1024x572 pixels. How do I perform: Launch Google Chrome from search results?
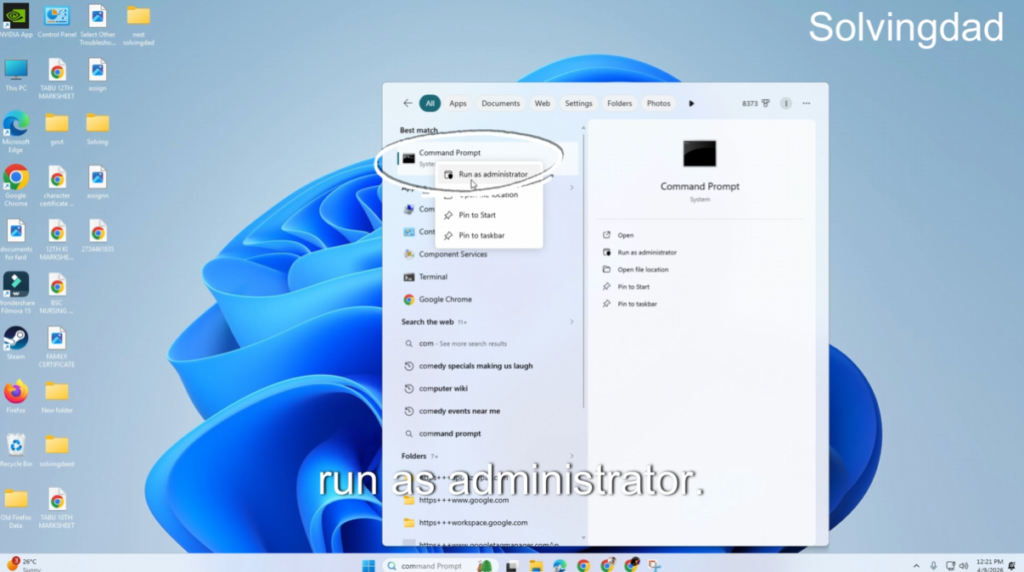point(445,299)
